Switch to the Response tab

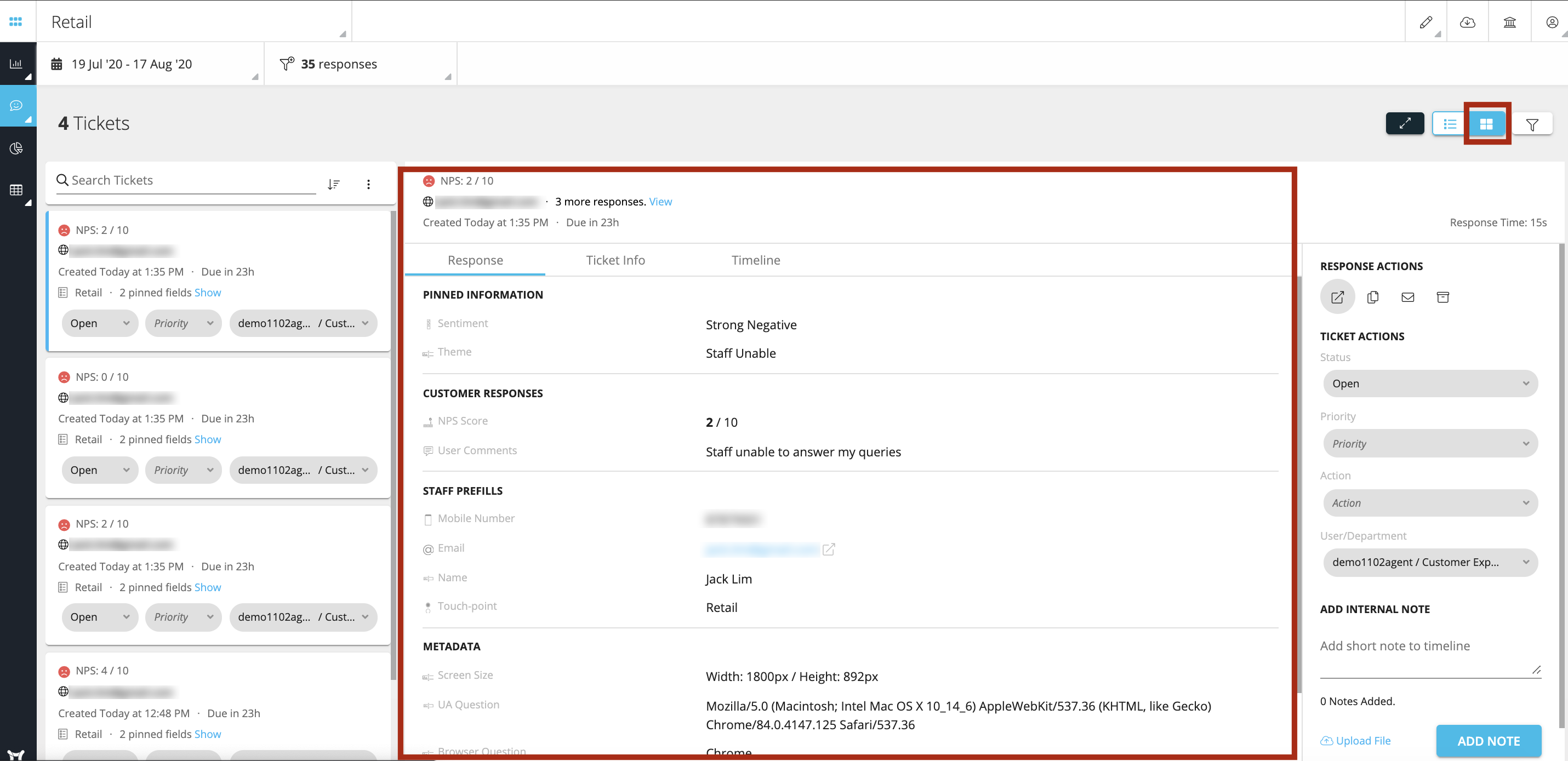[x=475, y=260]
